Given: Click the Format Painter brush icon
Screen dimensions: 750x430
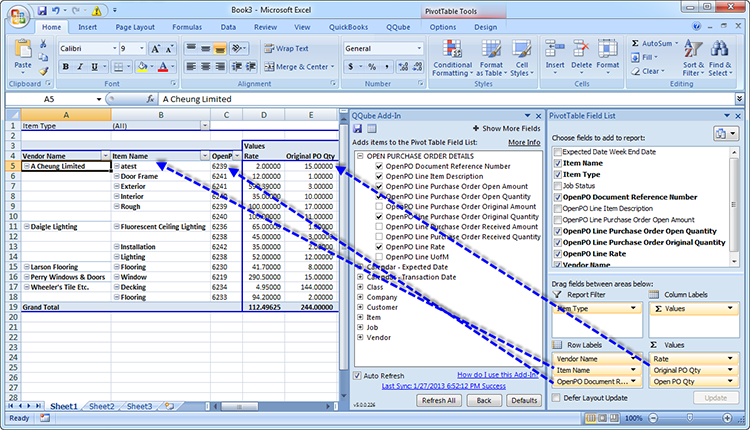Looking at the screenshot, I should point(44,71).
